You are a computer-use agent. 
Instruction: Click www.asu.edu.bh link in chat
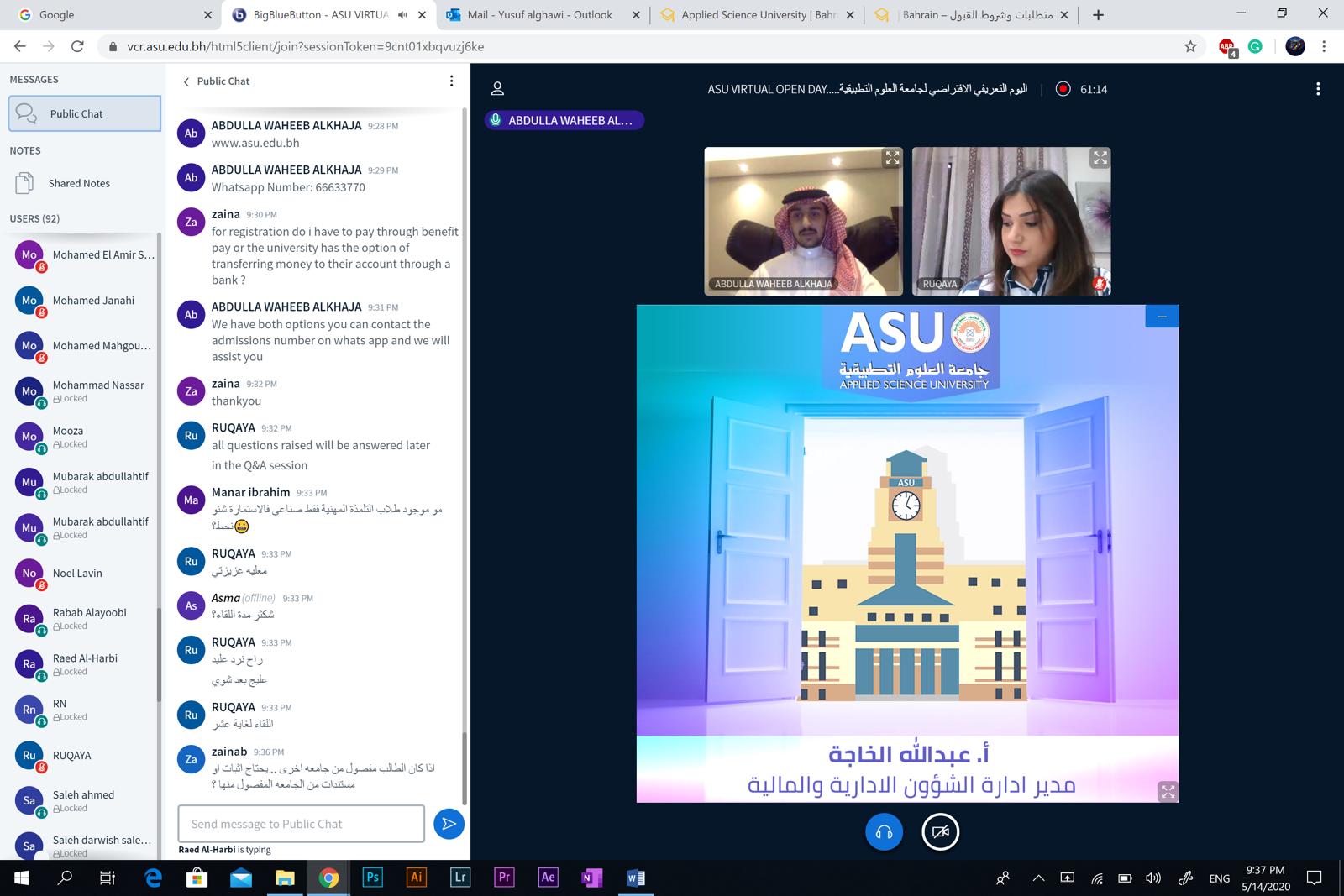[255, 143]
